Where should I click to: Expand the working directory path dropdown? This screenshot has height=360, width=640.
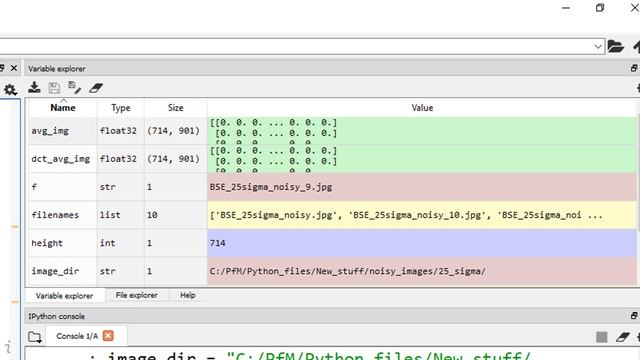pos(598,47)
